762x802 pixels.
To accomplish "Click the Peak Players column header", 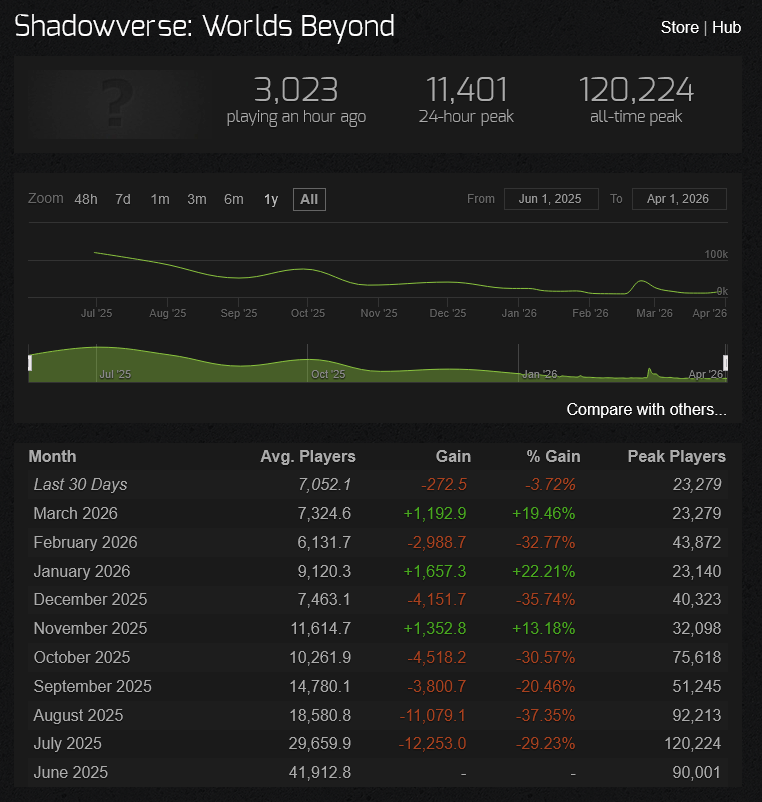I will click(x=677, y=456).
